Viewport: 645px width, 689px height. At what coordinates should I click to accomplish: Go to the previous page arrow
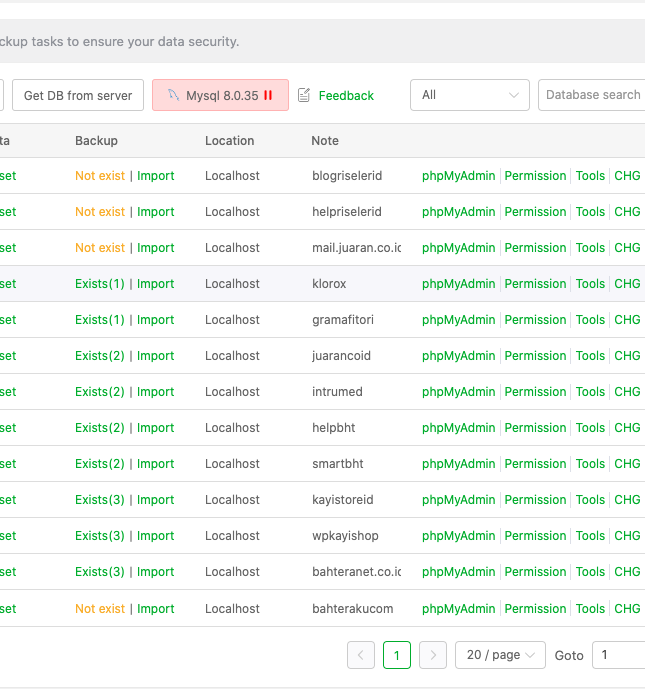click(361, 655)
